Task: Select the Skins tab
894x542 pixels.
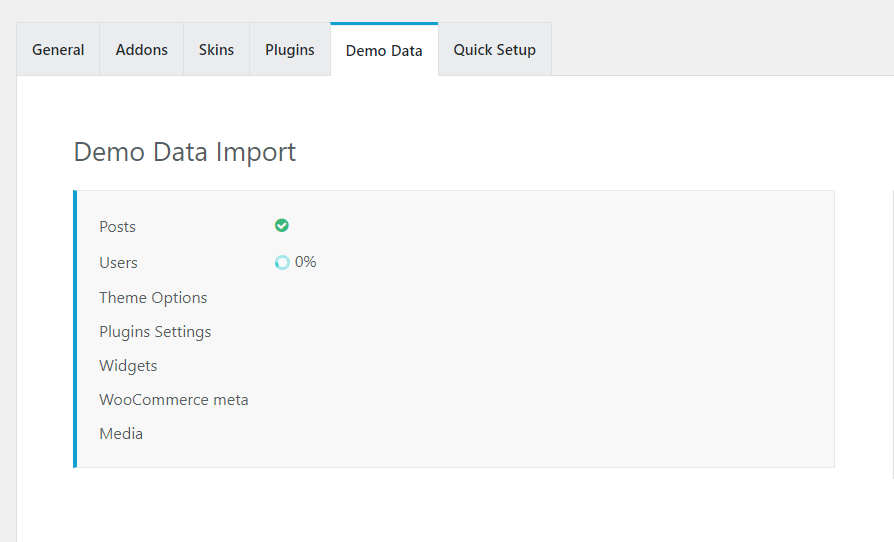Action: point(216,50)
